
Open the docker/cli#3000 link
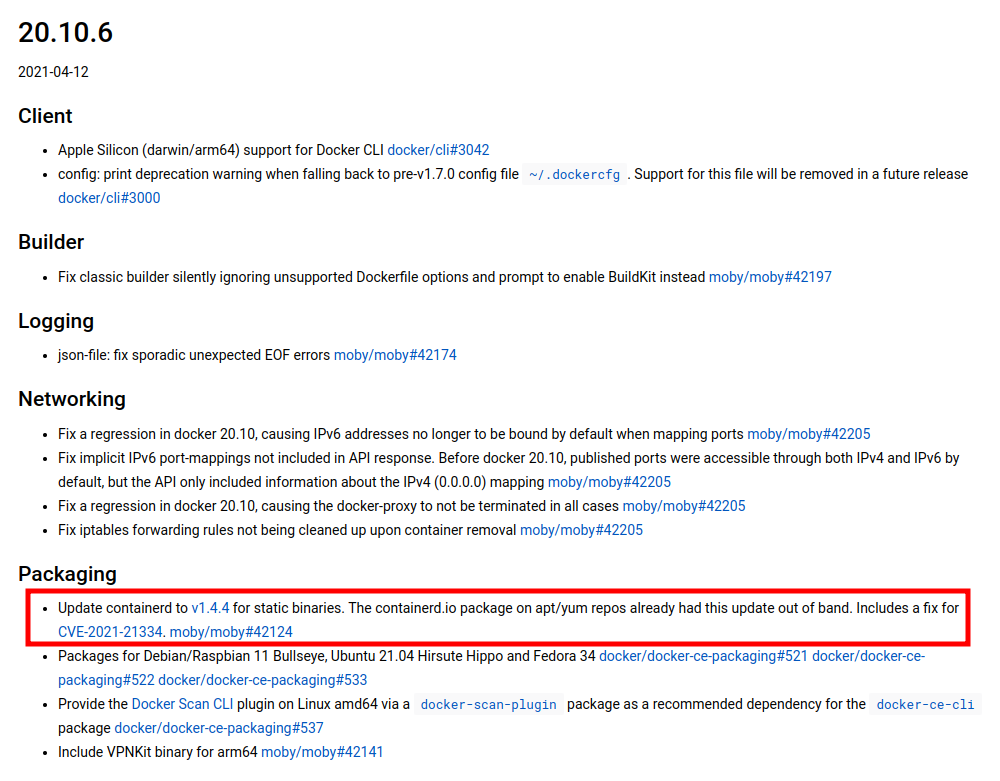109,198
